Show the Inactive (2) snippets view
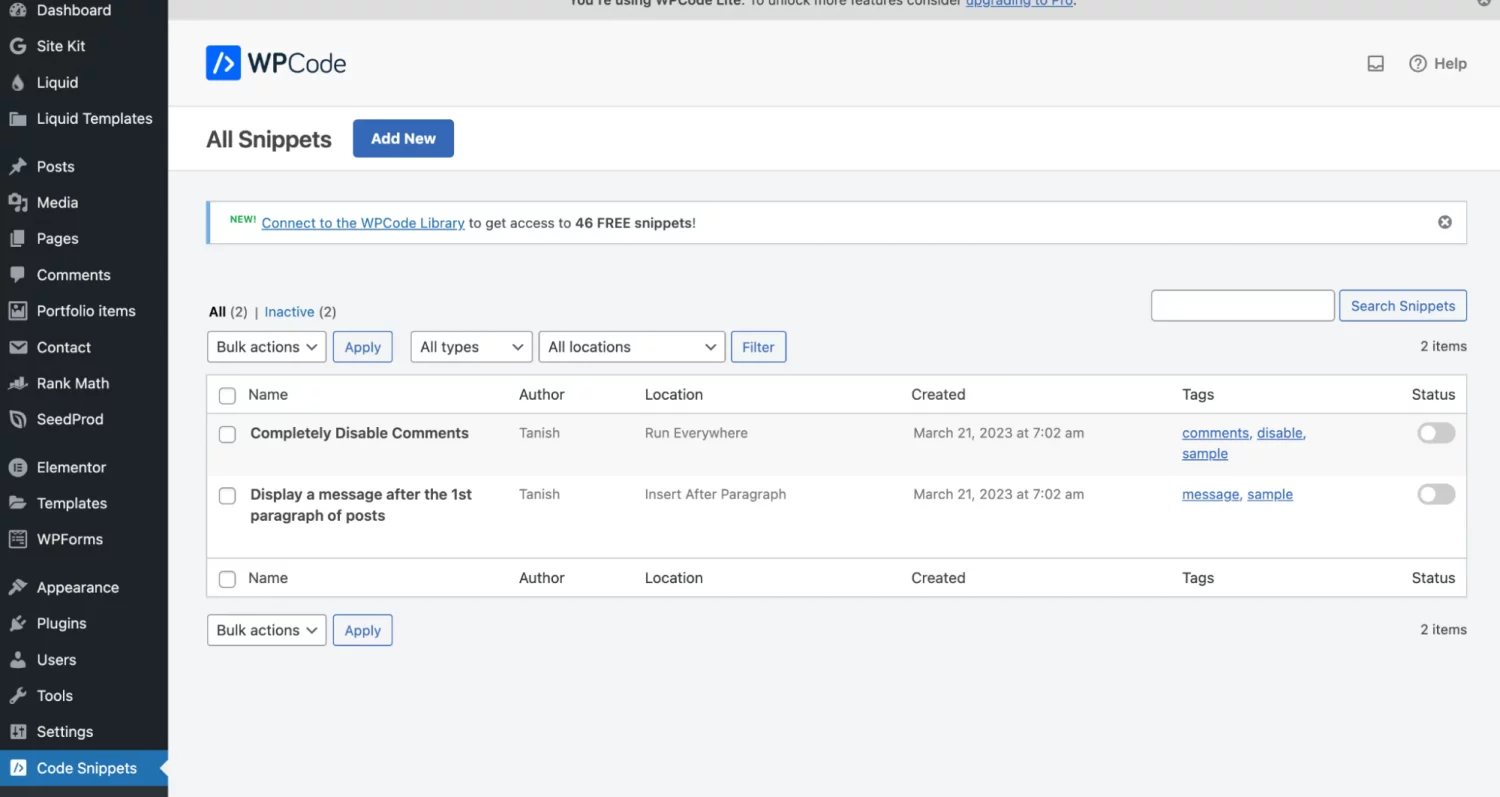This screenshot has height=797, width=1500. coord(300,312)
